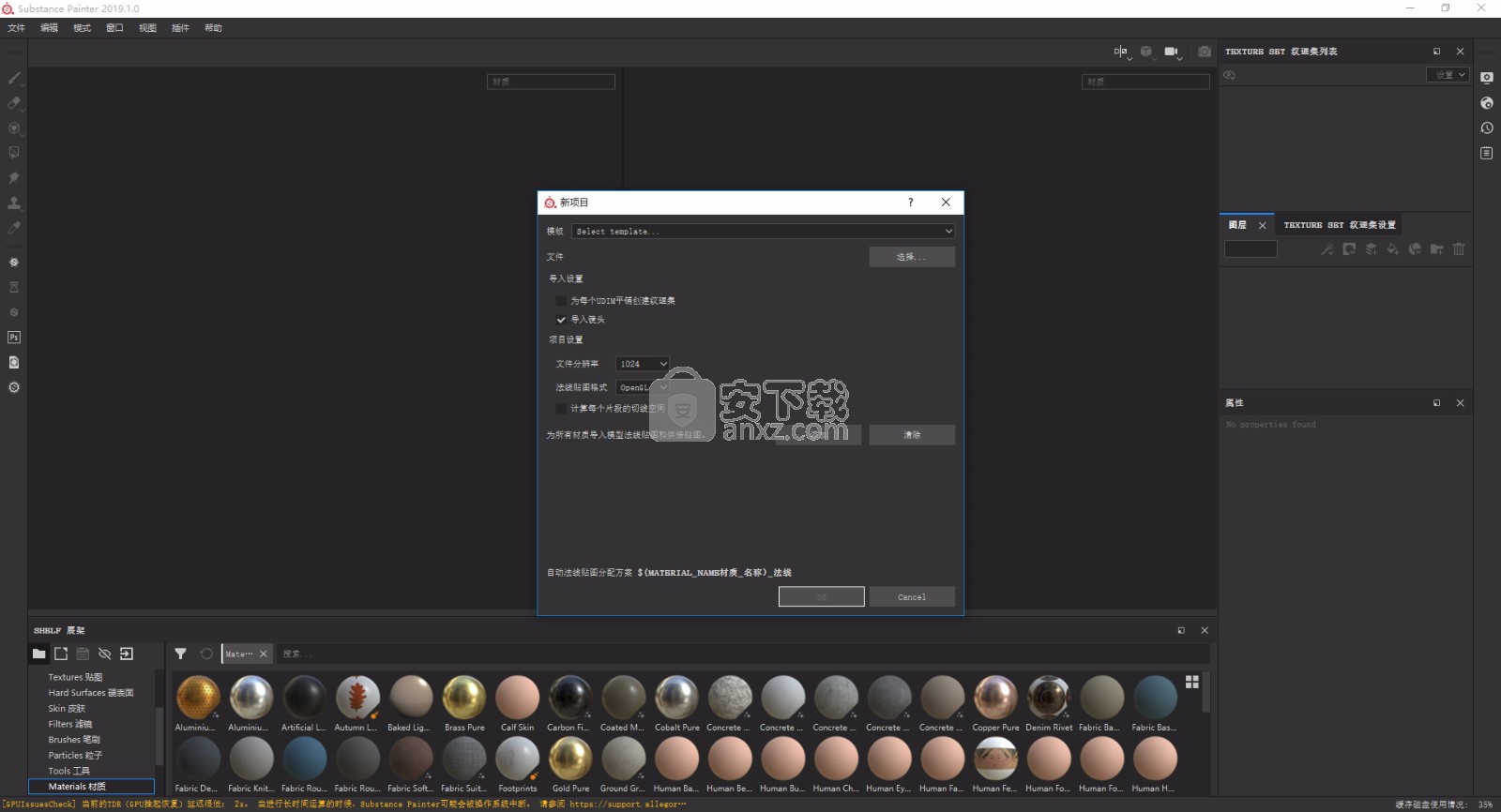Open the 编辑 (Edit) menu

[x=49, y=28]
